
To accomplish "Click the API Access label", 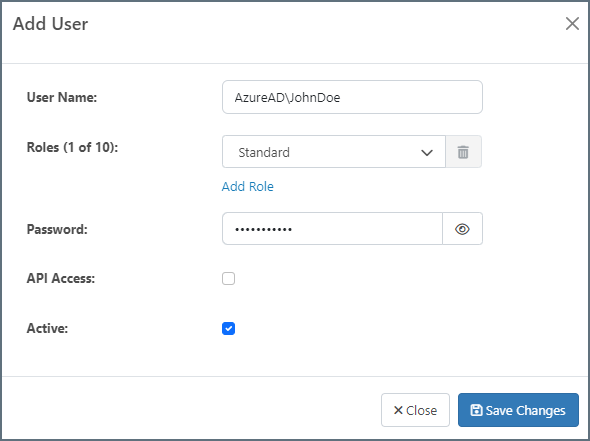I will 61,278.
